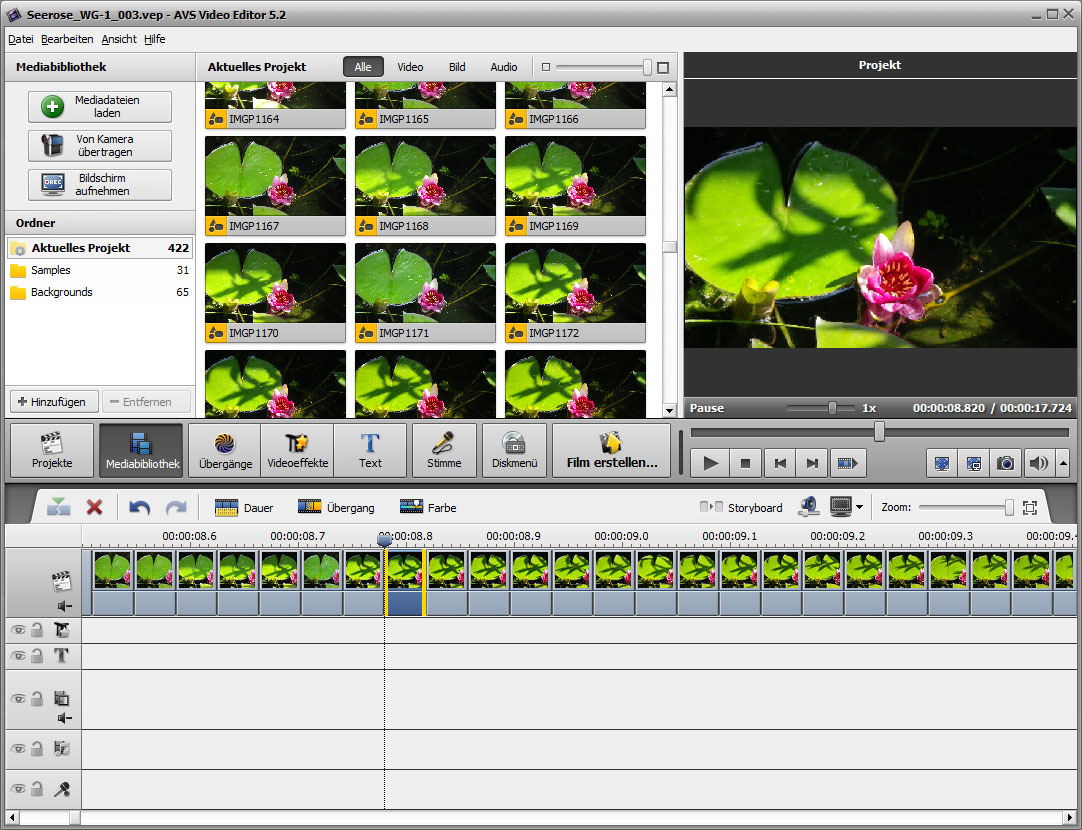Image resolution: width=1082 pixels, height=830 pixels.
Task: Click the undo arrow in timeline toolbar
Action: [x=140, y=508]
